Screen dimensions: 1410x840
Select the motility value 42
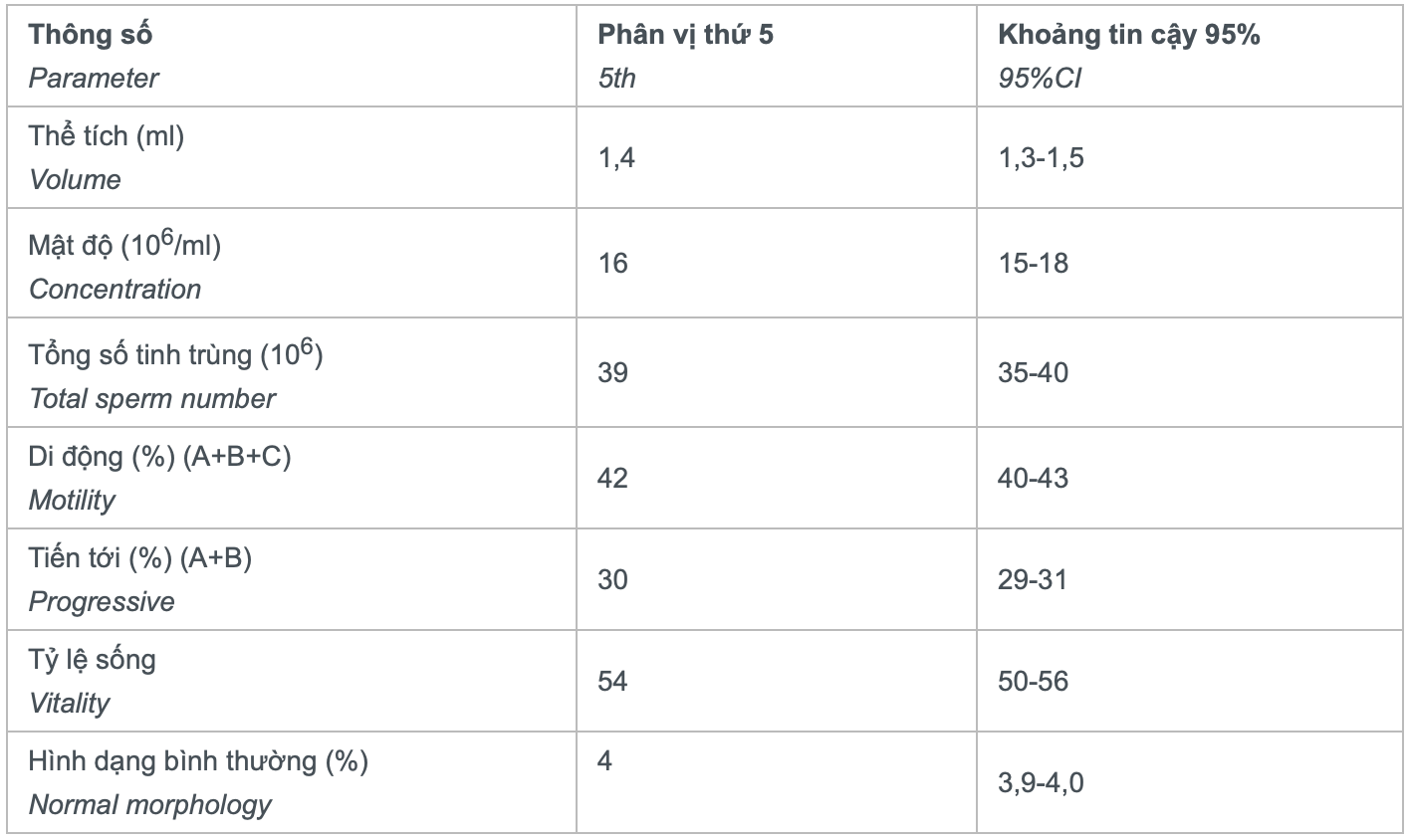click(x=613, y=478)
